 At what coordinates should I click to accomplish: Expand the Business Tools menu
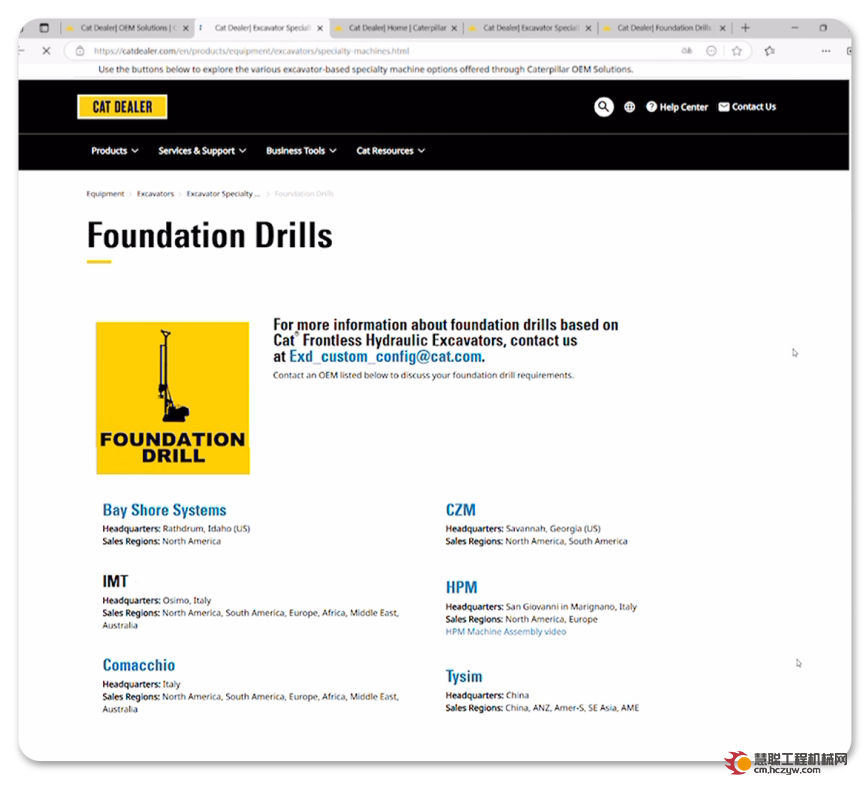pos(301,151)
